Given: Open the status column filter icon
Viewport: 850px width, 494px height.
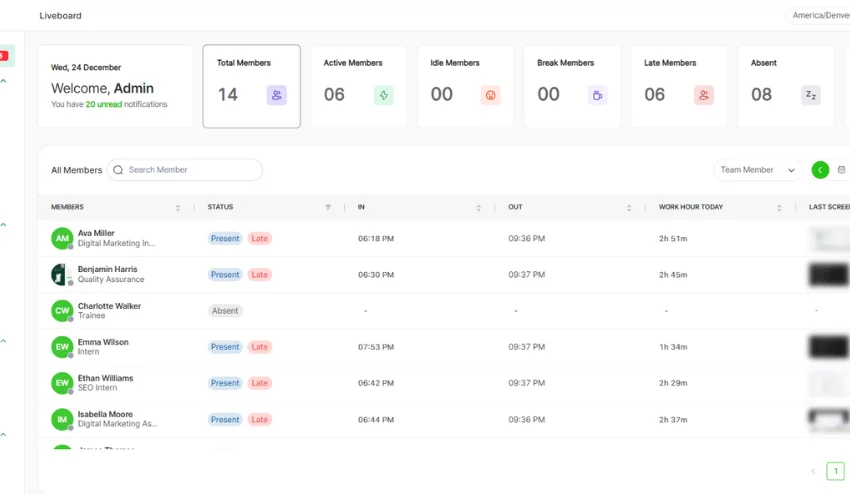Looking at the screenshot, I should (x=327, y=208).
